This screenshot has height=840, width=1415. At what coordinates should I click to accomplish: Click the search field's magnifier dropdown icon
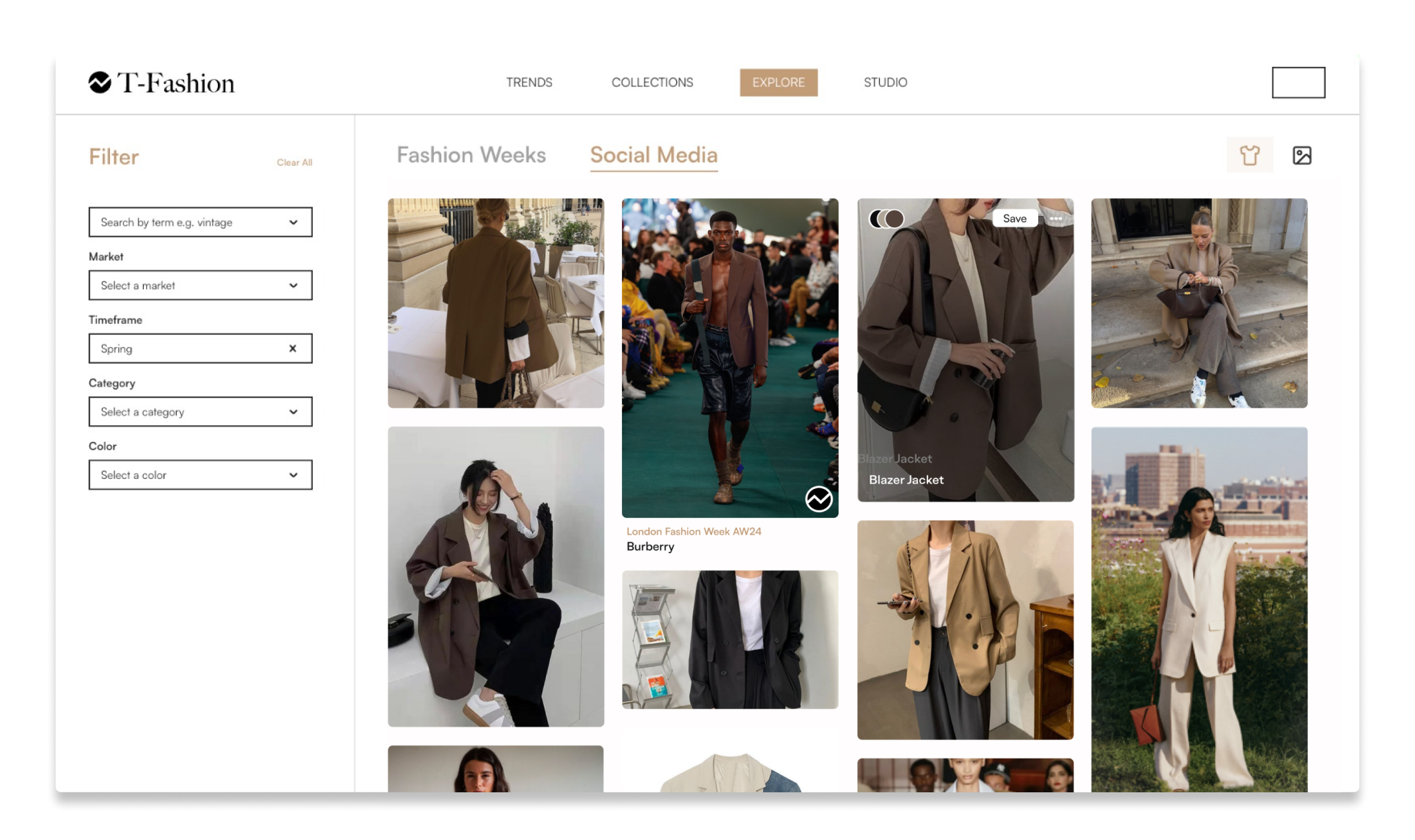click(x=293, y=223)
